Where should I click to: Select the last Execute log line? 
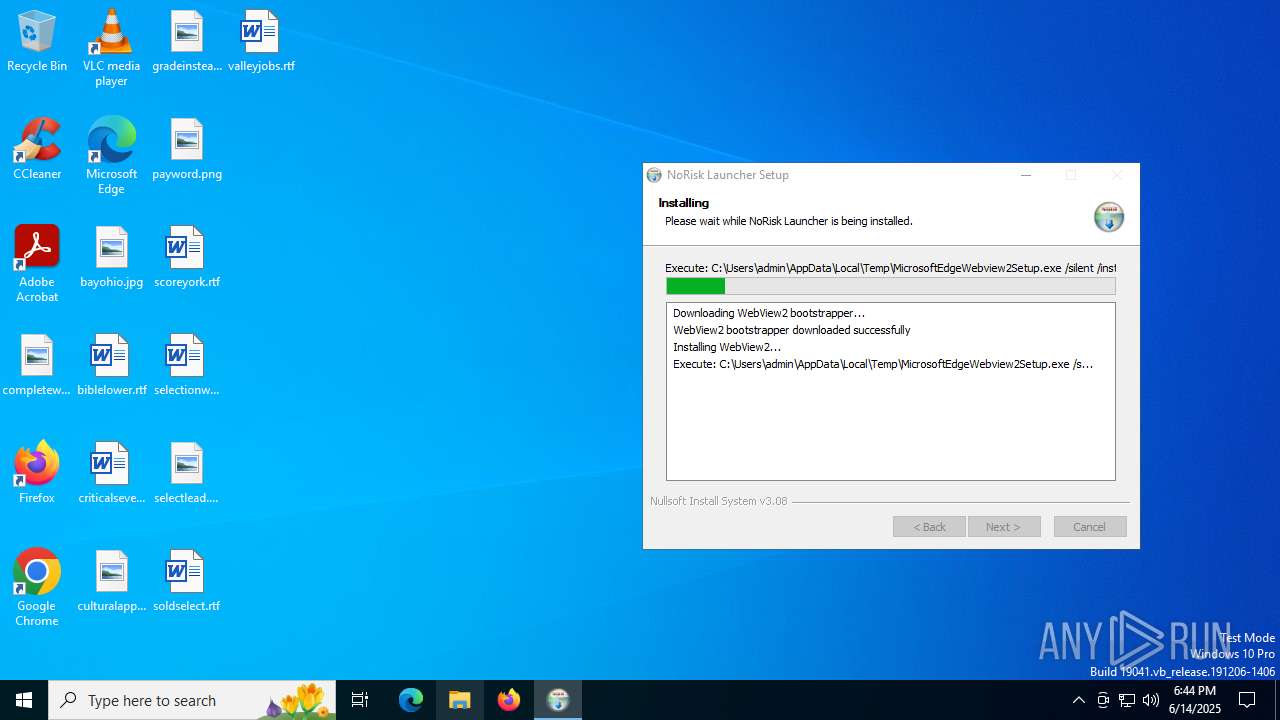point(883,364)
